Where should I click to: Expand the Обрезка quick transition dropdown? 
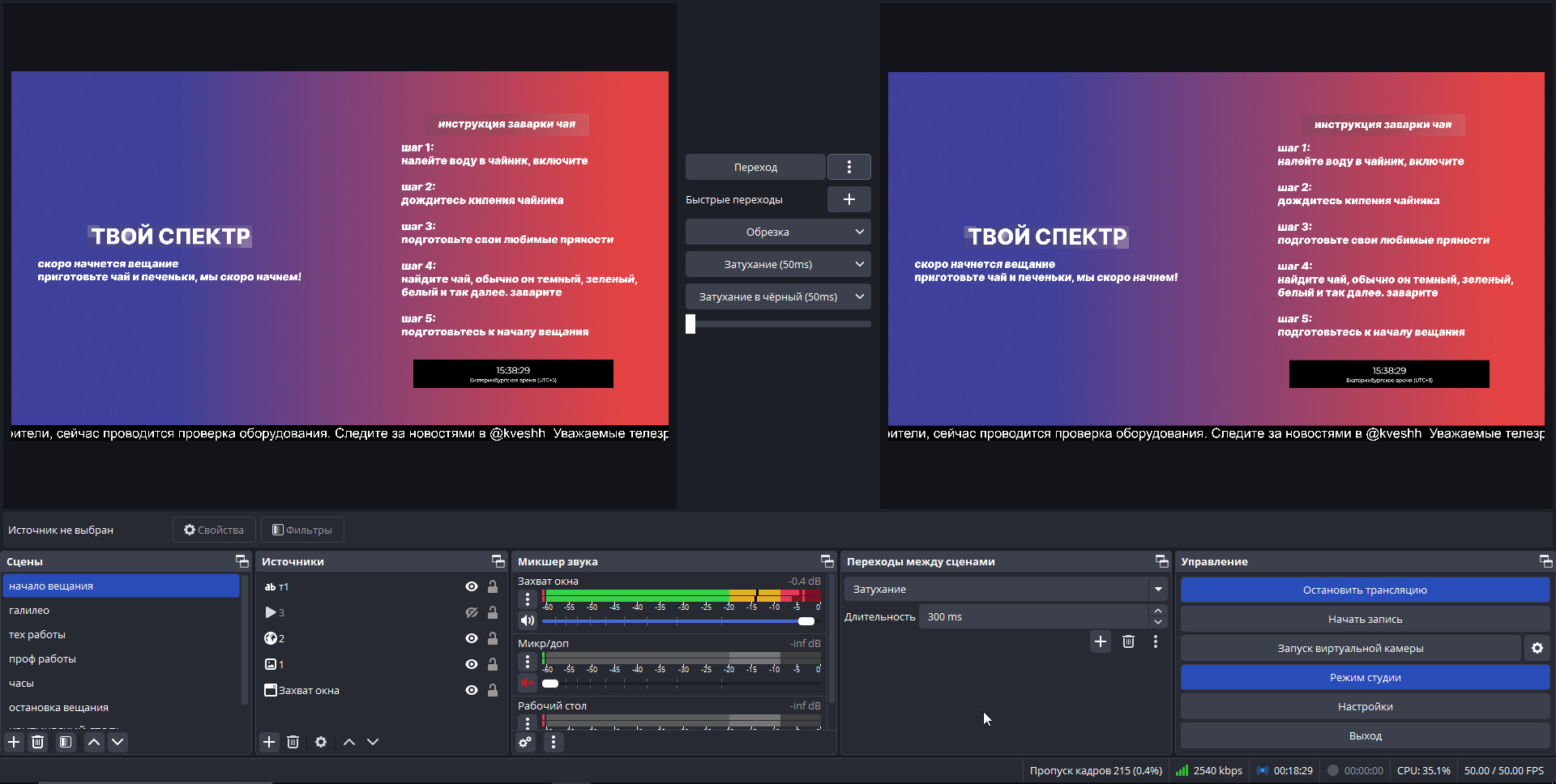[859, 232]
